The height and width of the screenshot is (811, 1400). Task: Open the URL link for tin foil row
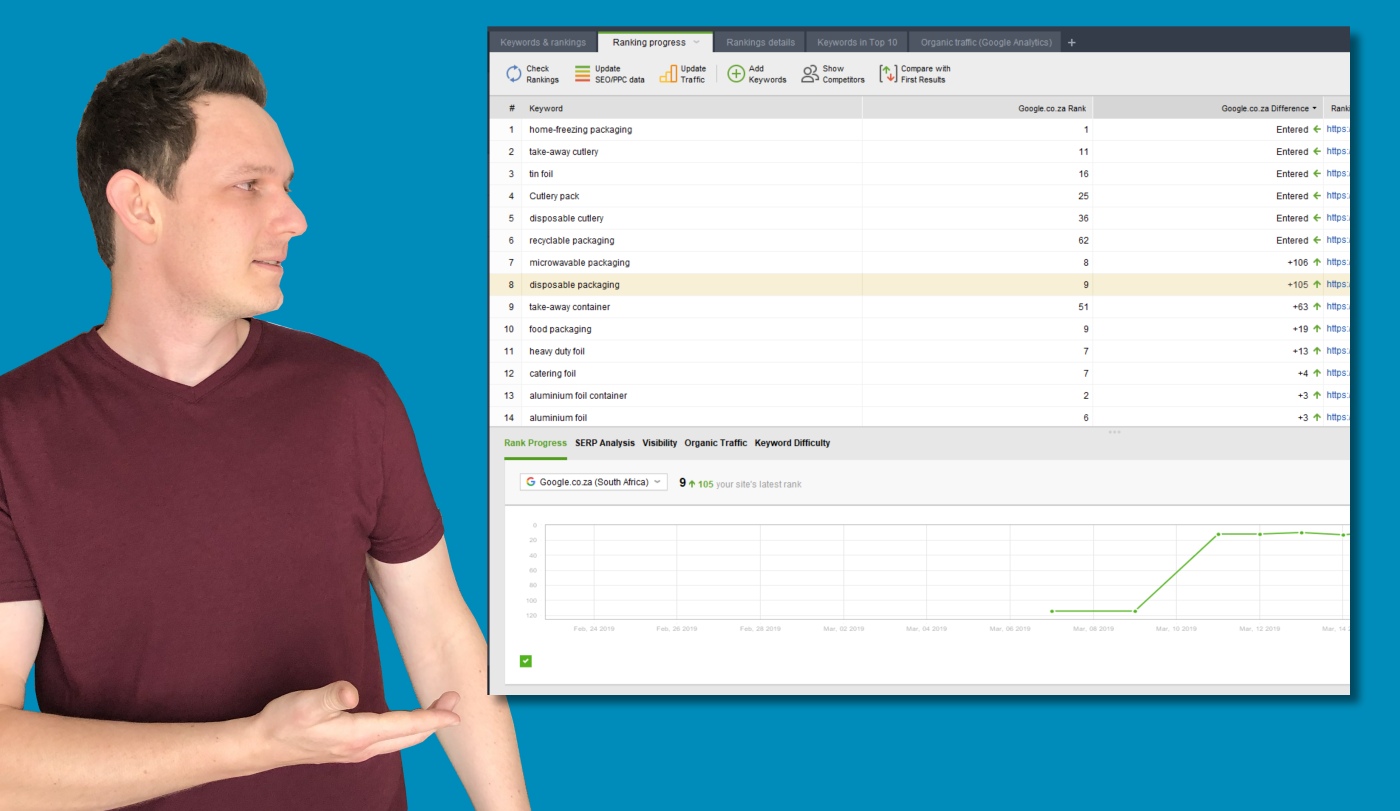[x=1337, y=174]
